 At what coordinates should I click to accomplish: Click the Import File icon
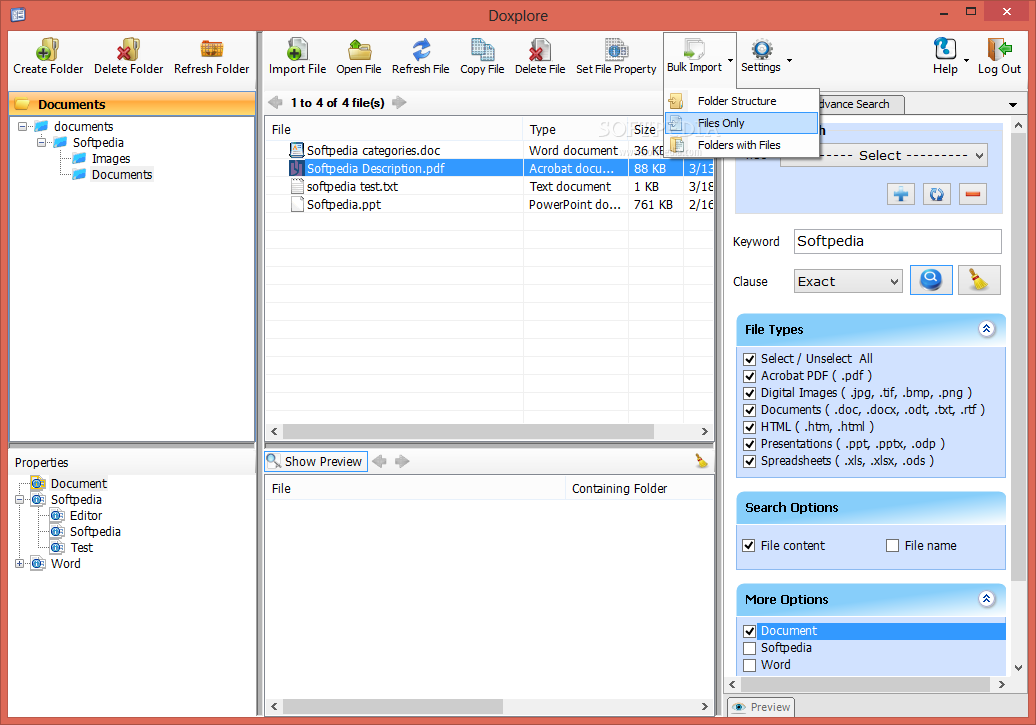click(x=297, y=50)
